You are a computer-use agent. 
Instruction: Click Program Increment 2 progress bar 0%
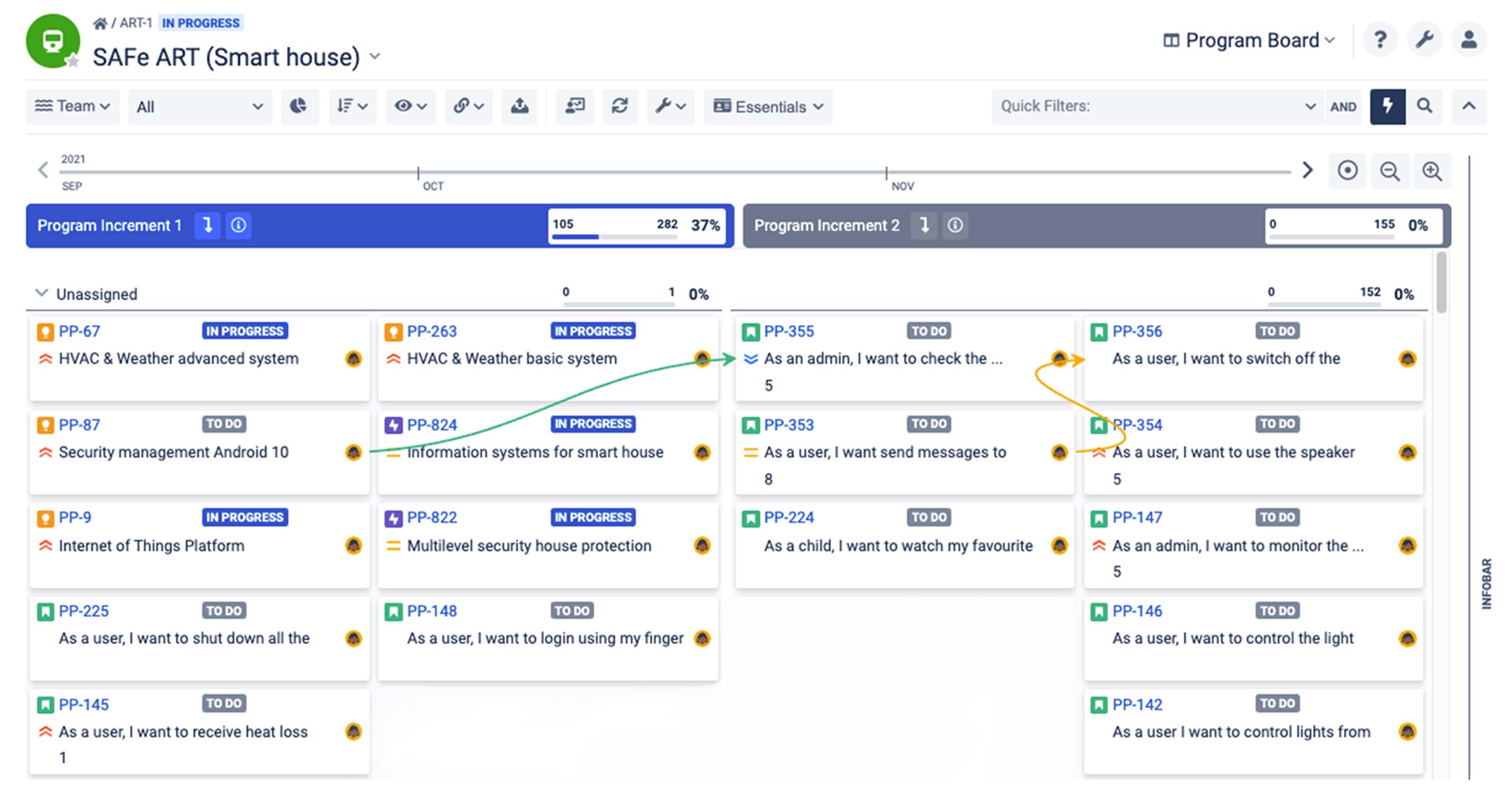point(1354,226)
